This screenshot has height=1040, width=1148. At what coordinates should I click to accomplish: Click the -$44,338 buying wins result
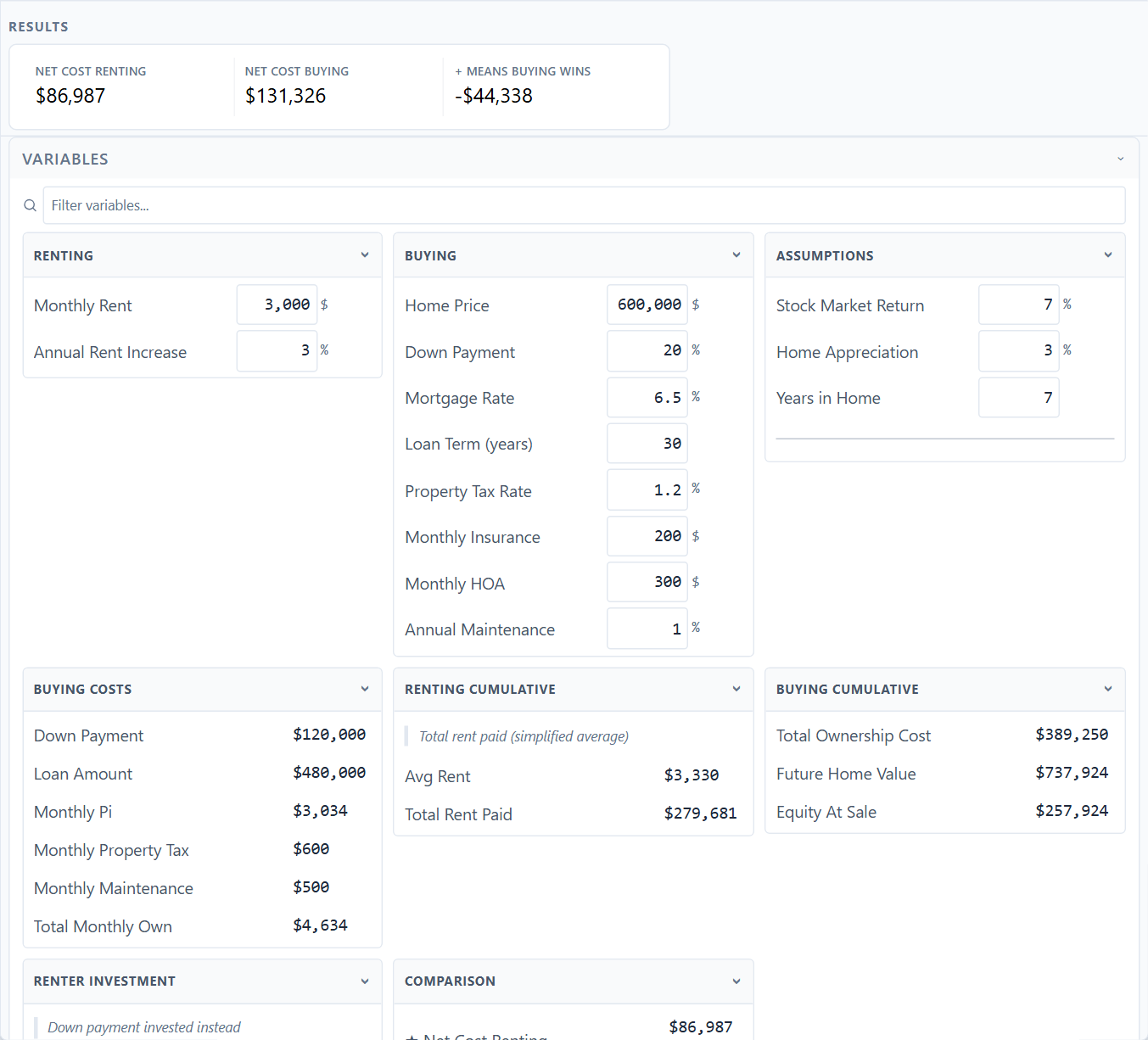494,96
